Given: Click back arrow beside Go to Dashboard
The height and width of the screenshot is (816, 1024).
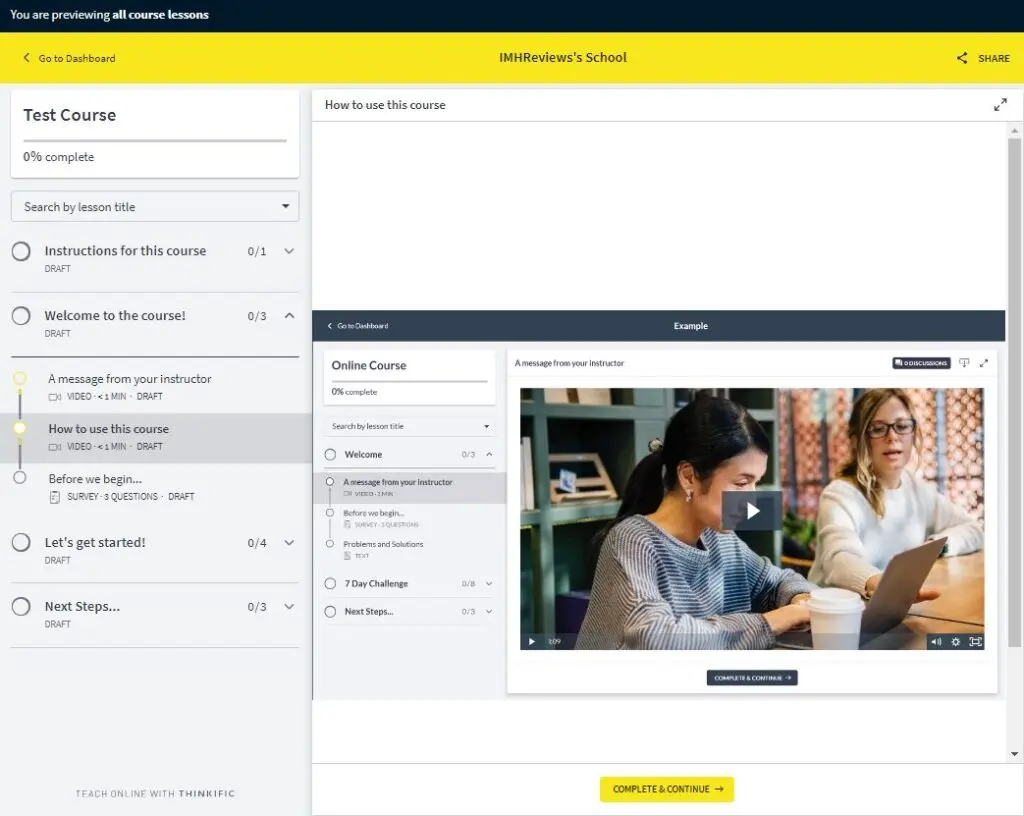Looking at the screenshot, I should pos(27,58).
